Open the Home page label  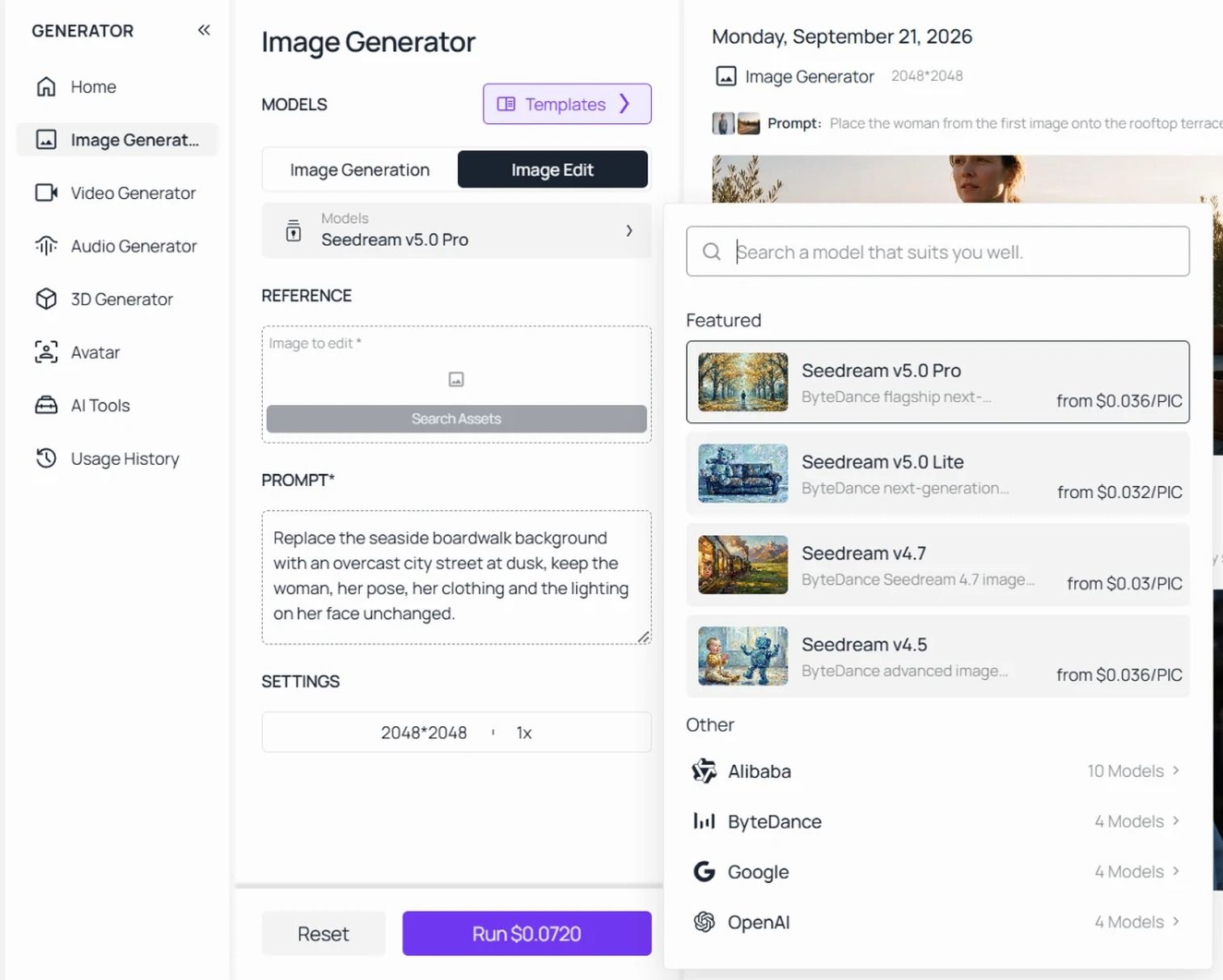(x=93, y=87)
